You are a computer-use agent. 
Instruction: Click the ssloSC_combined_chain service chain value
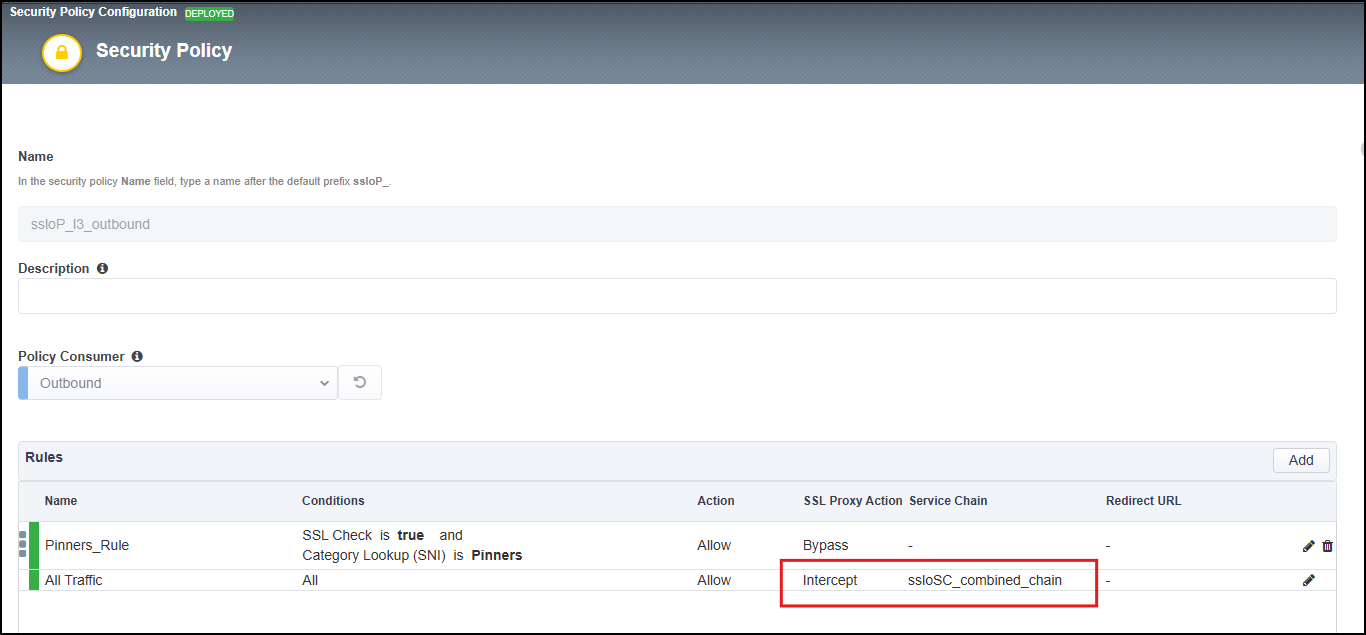point(985,580)
